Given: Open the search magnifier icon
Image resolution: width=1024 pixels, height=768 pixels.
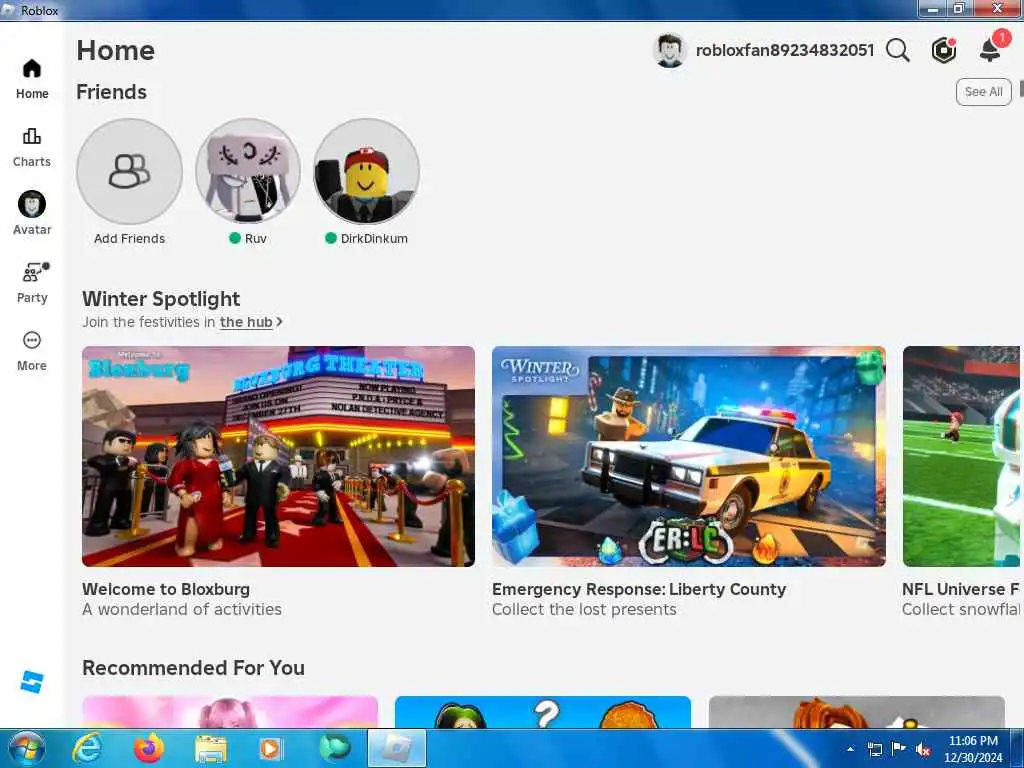Looking at the screenshot, I should tap(898, 50).
